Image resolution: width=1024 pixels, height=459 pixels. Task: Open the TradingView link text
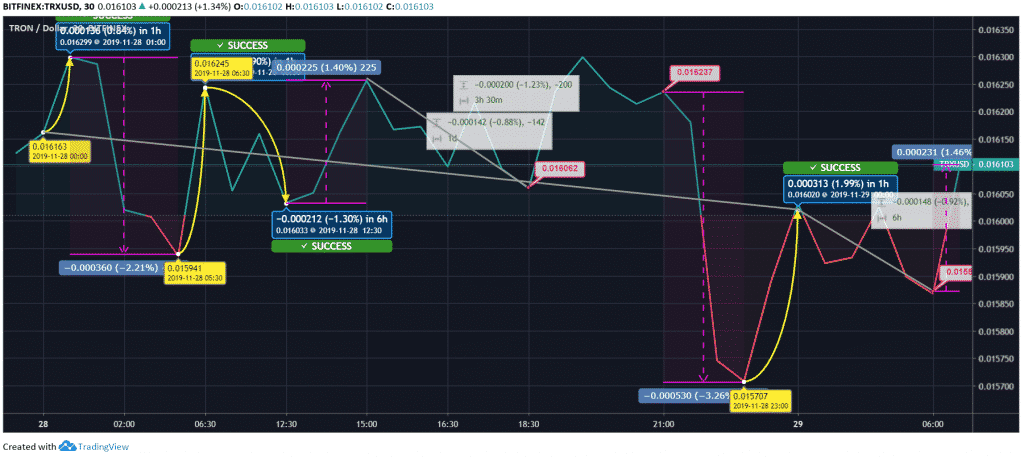click(103, 447)
